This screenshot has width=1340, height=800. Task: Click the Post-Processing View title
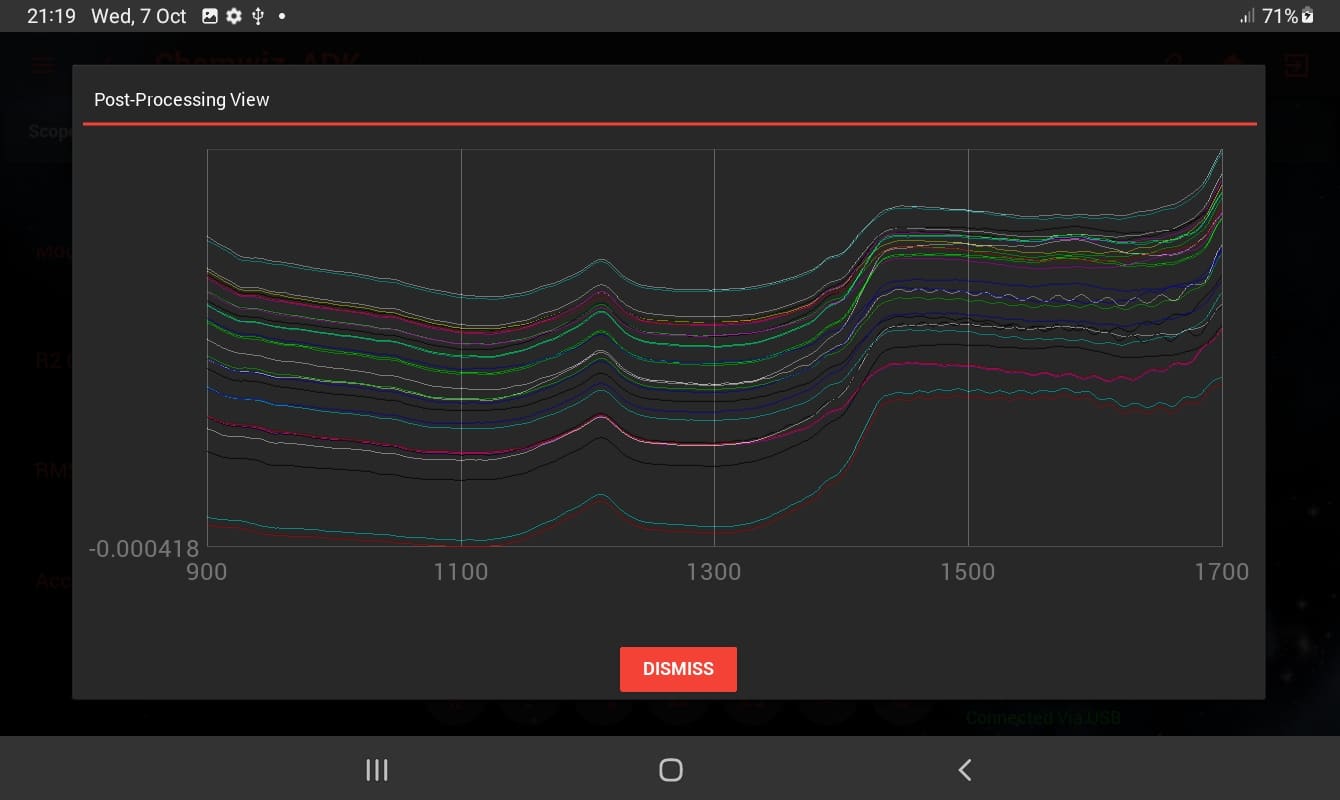[182, 100]
